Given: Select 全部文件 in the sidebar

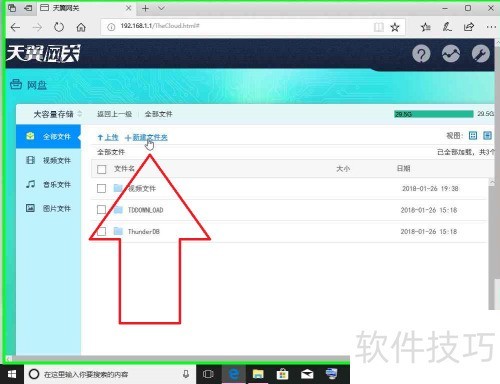Looking at the screenshot, I should pos(48,136).
